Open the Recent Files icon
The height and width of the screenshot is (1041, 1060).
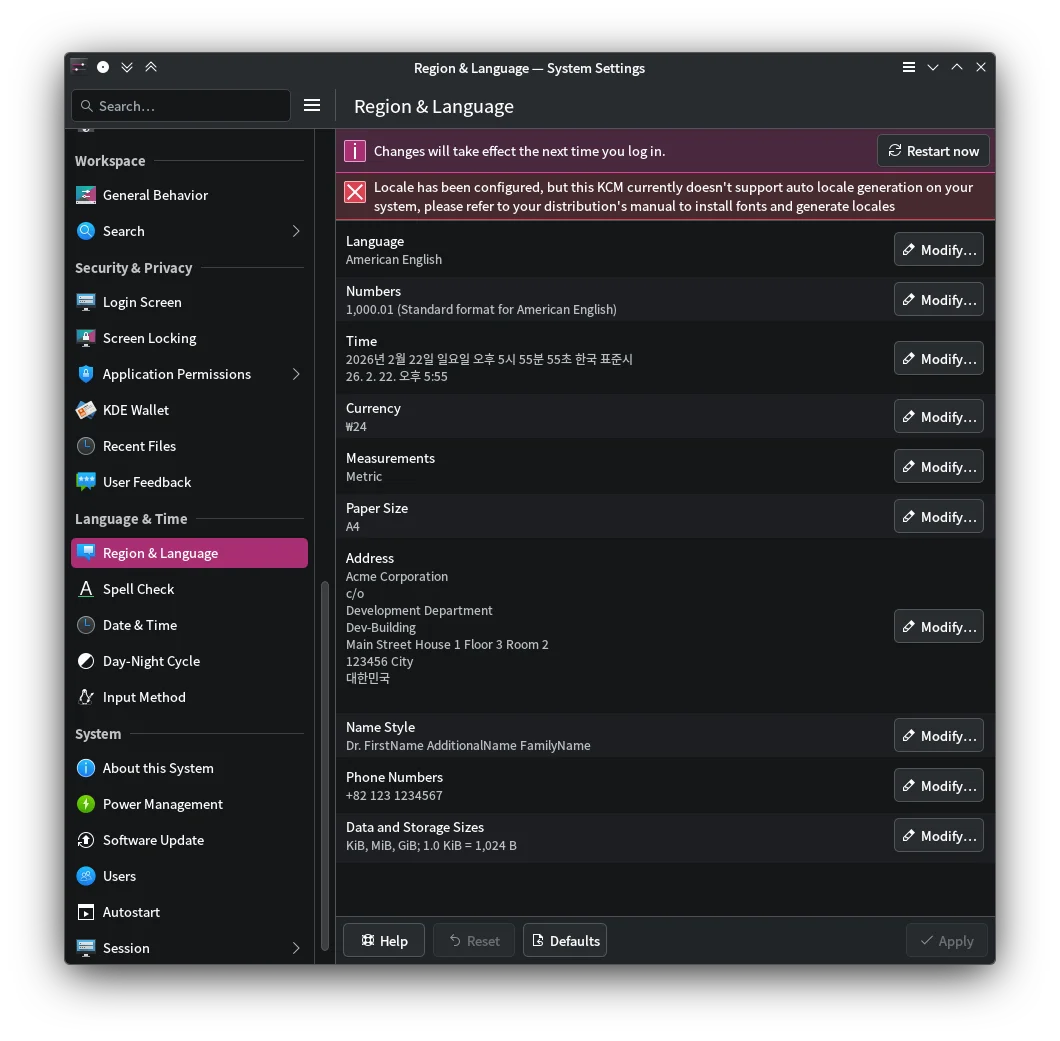coord(86,446)
